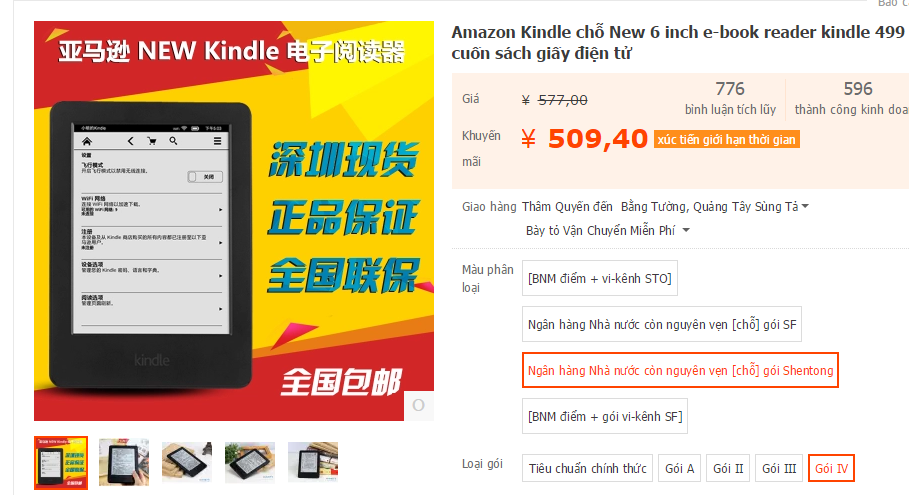Select the Gói IV package
This screenshot has height=495, width=909.
(831, 468)
